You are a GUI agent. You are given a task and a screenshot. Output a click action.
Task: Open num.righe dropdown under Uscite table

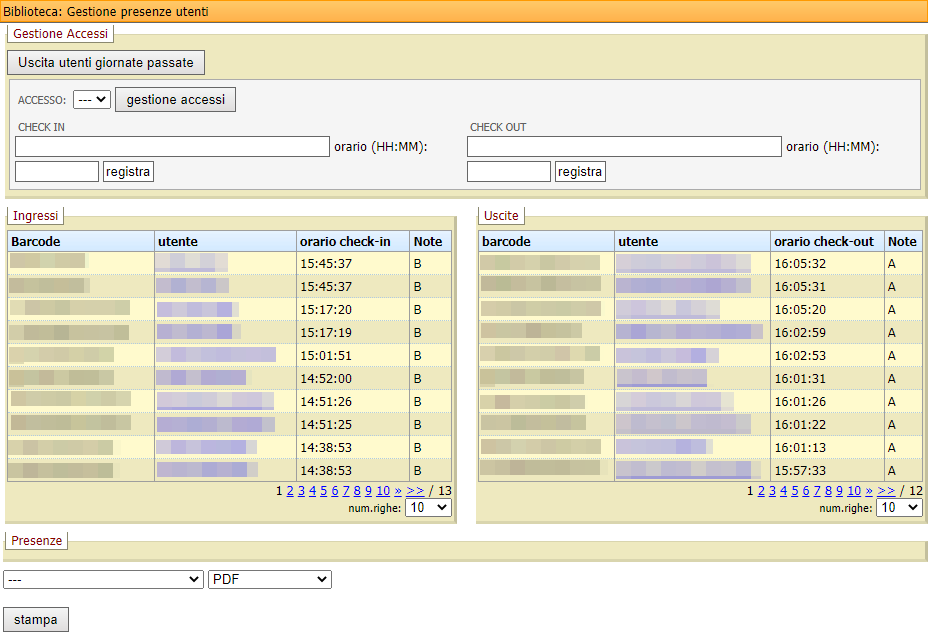coord(899,508)
